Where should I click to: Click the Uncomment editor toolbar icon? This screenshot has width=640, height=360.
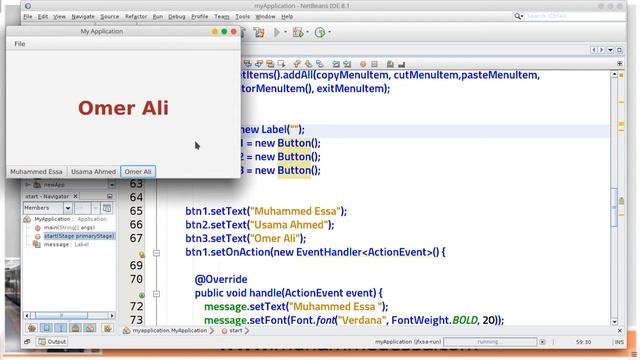point(402,64)
